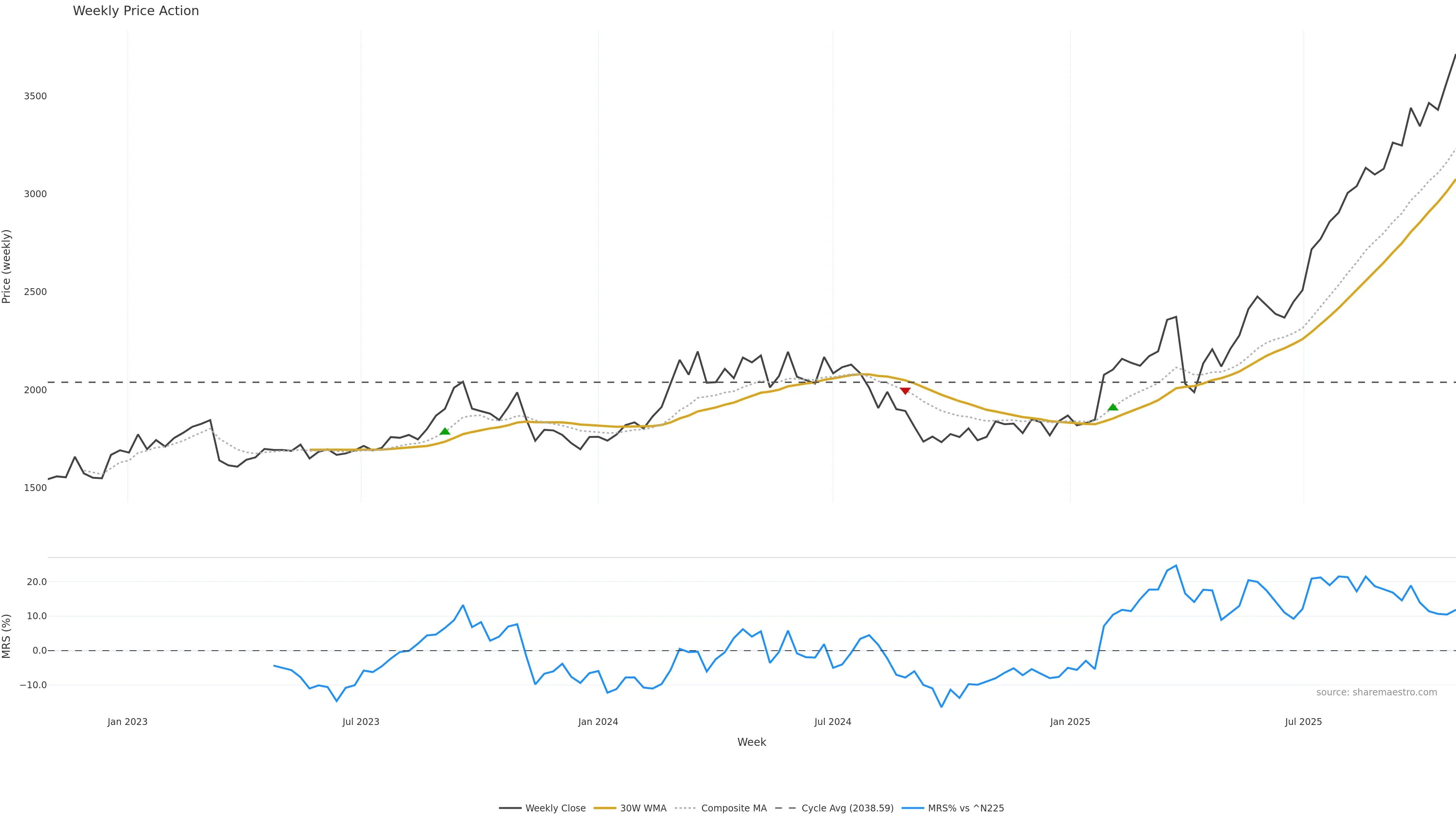Screen dimensions: 1456x819
Task: Click the gold 30W WMA legend line swatch
Action: click(x=604, y=808)
